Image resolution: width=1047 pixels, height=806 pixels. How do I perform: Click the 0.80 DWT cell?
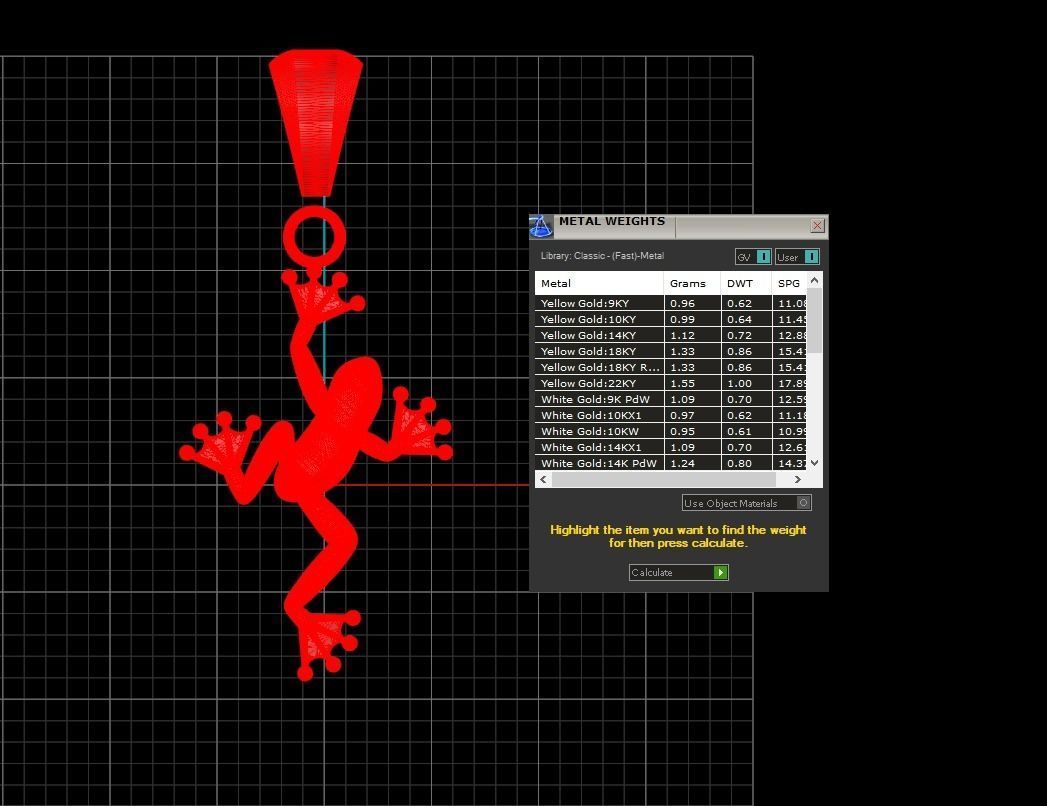pos(746,463)
